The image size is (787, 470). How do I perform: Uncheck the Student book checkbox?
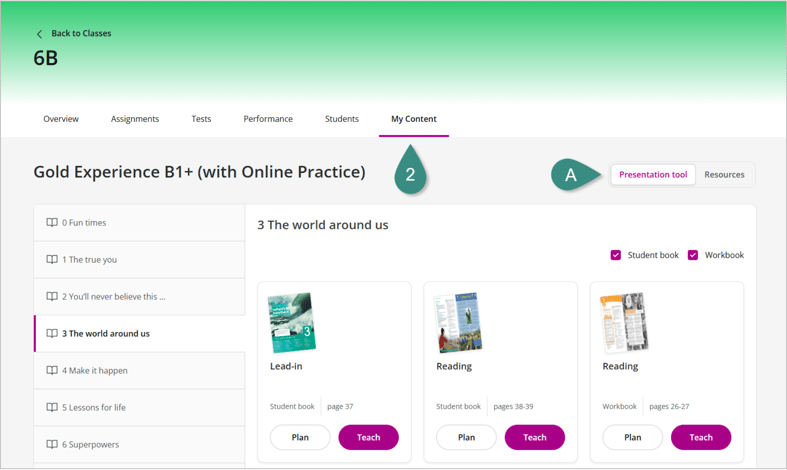pyautogui.click(x=616, y=255)
